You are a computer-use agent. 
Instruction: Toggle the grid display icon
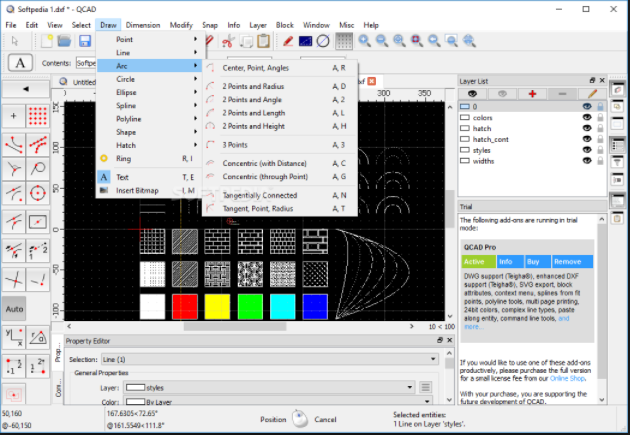[344, 41]
